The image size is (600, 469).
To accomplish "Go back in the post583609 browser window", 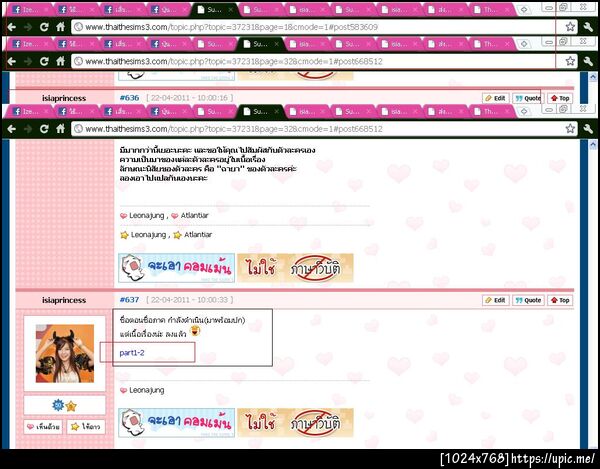I will click(x=11, y=27).
